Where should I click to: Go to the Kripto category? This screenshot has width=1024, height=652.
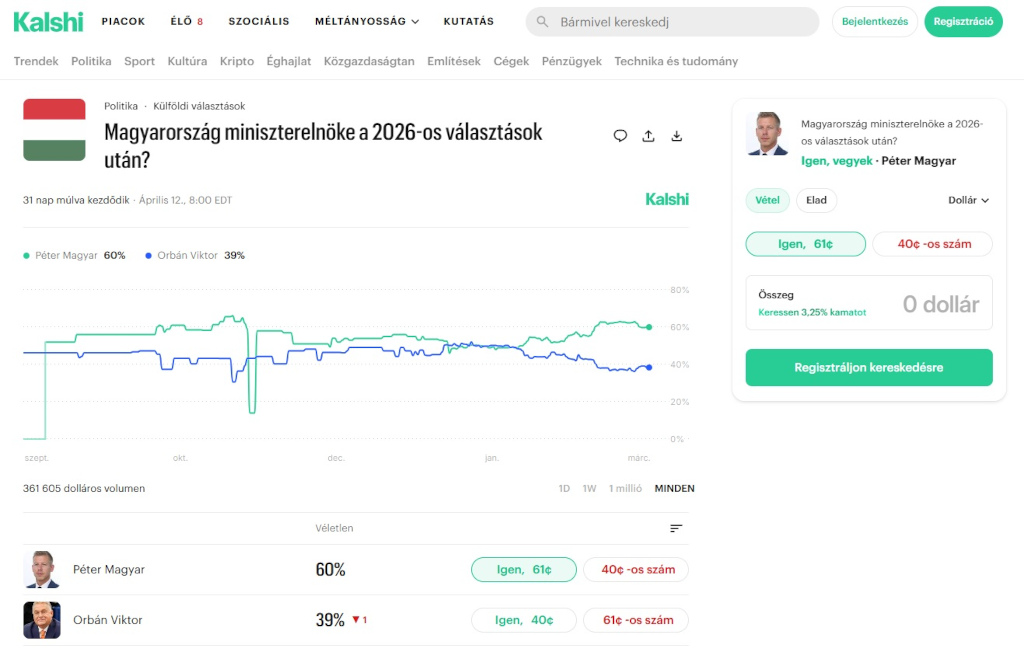[237, 61]
